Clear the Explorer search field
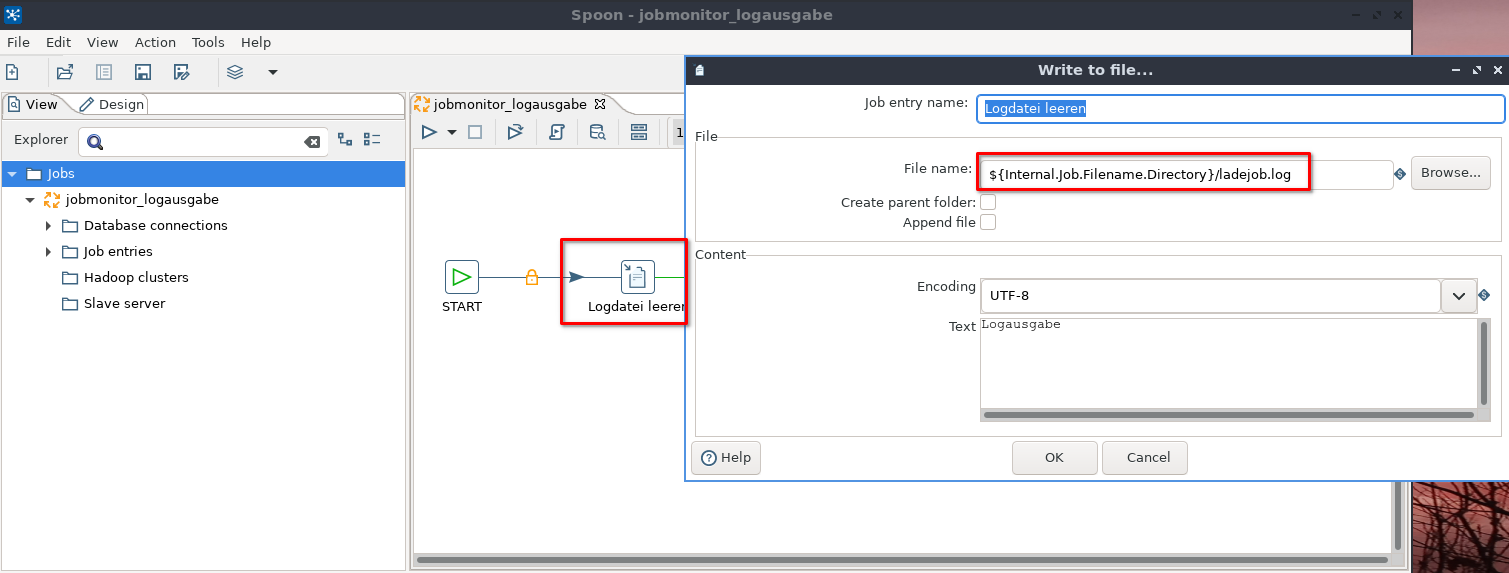 click(x=312, y=142)
